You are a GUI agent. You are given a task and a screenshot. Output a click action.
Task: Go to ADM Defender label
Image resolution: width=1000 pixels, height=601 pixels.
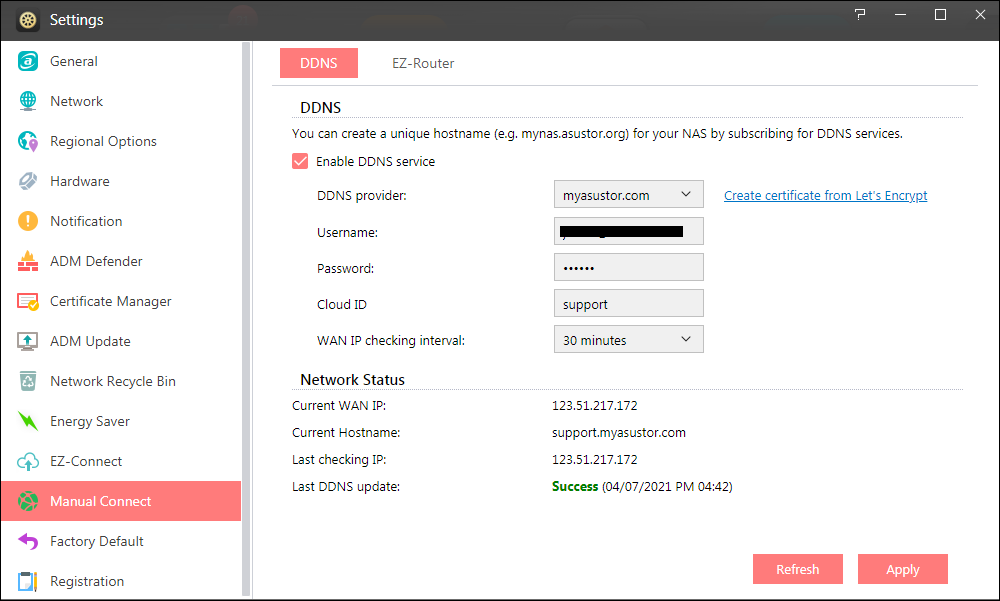point(96,261)
